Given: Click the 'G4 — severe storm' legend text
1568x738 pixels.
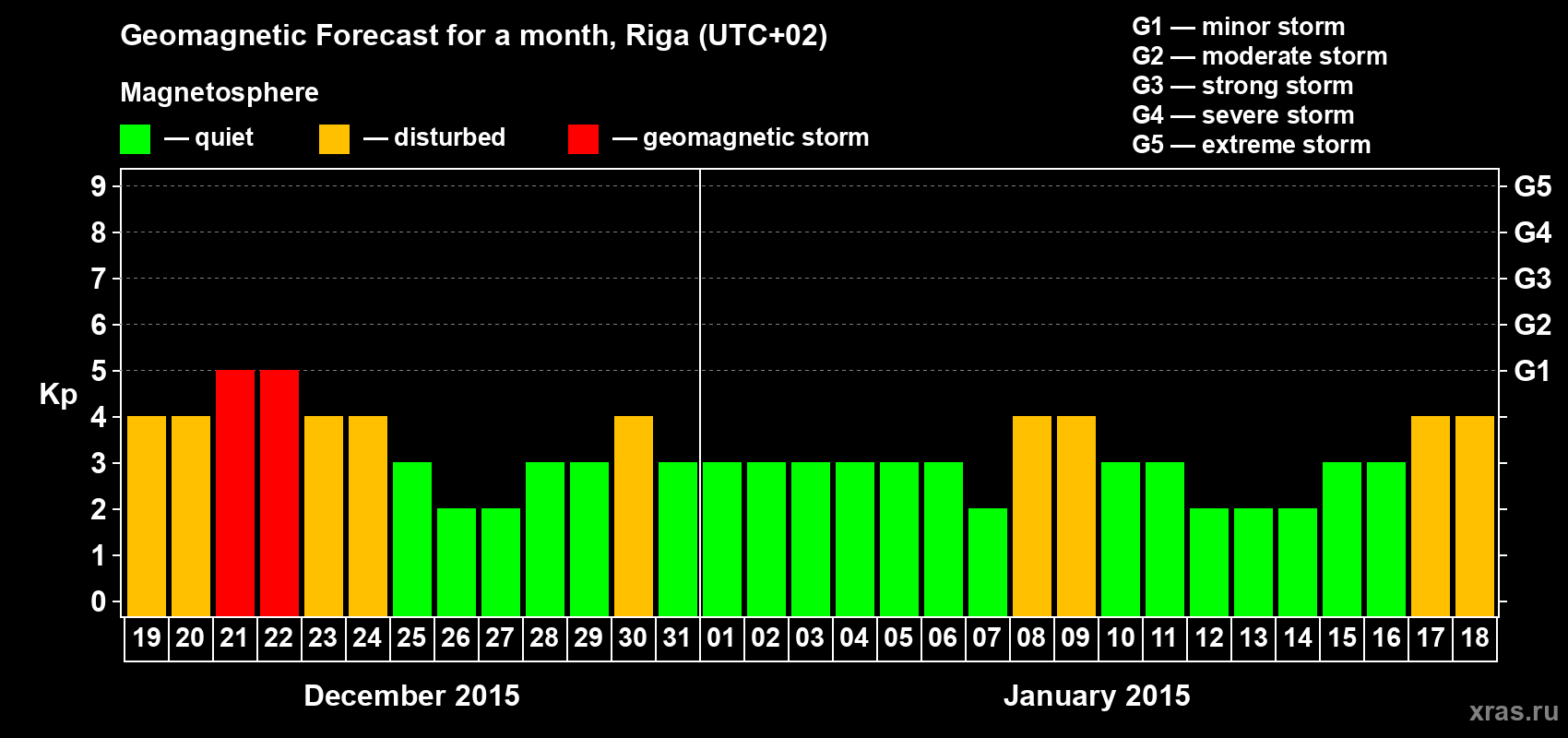Looking at the screenshot, I should click(x=1243, y=115).
